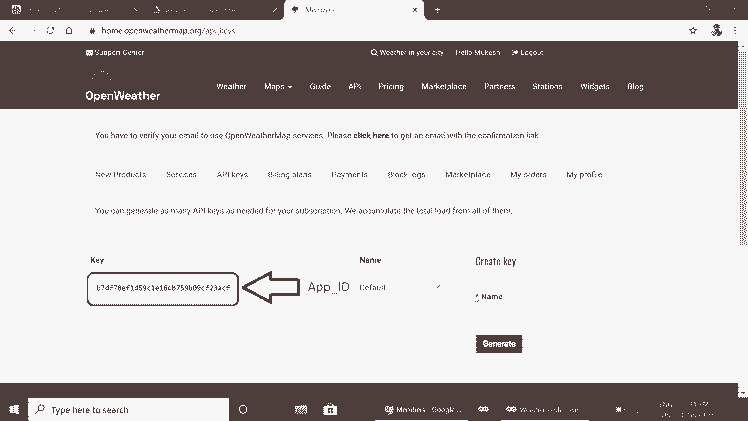Open Weather in your city search

point(407,52)
